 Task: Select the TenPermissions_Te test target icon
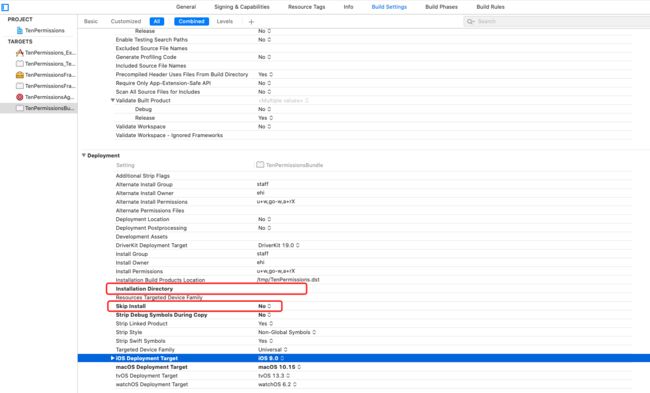19,64
